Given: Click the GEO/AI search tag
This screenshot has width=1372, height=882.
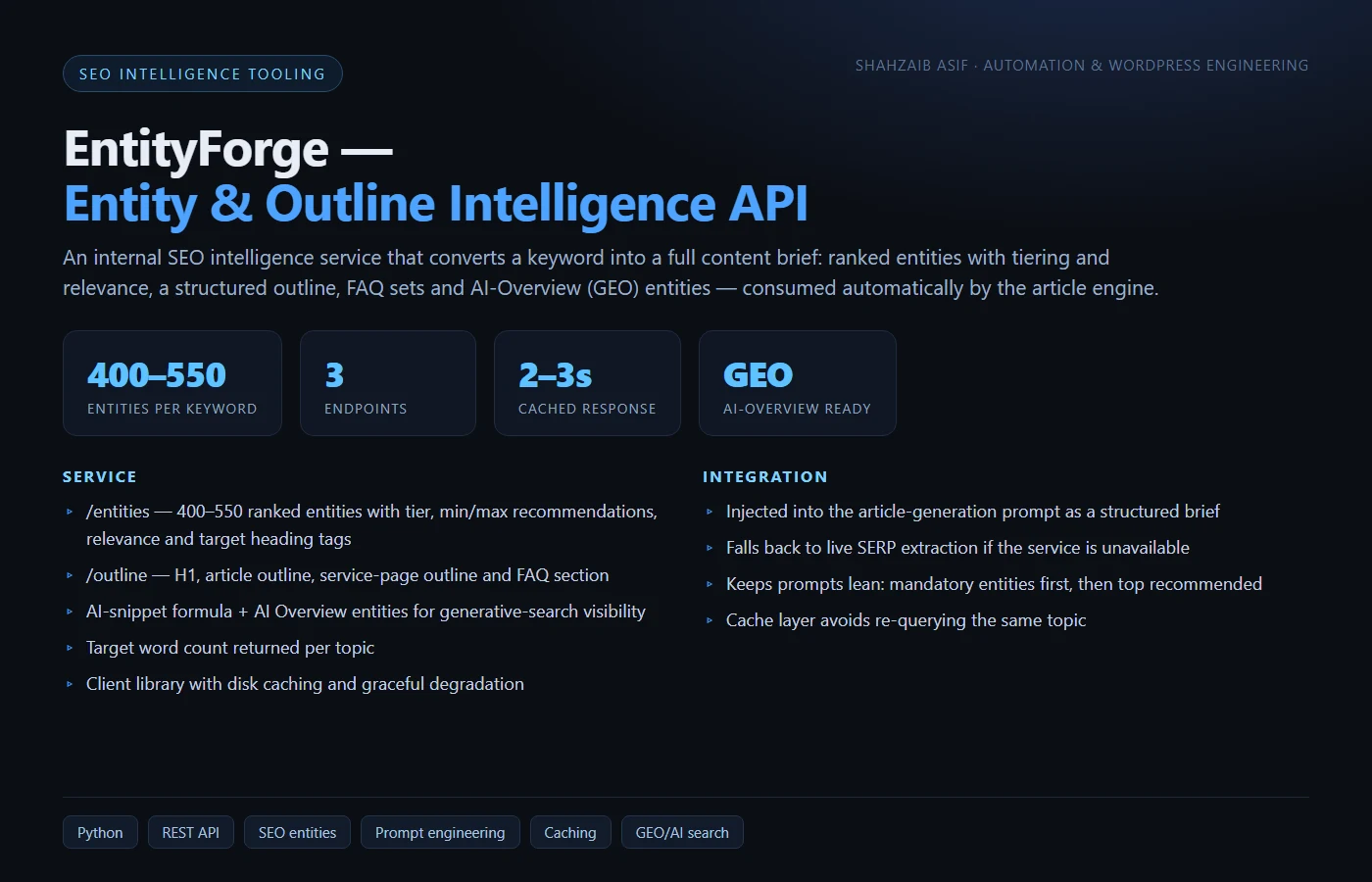Looking at the screenshot, I should [682, 832].
